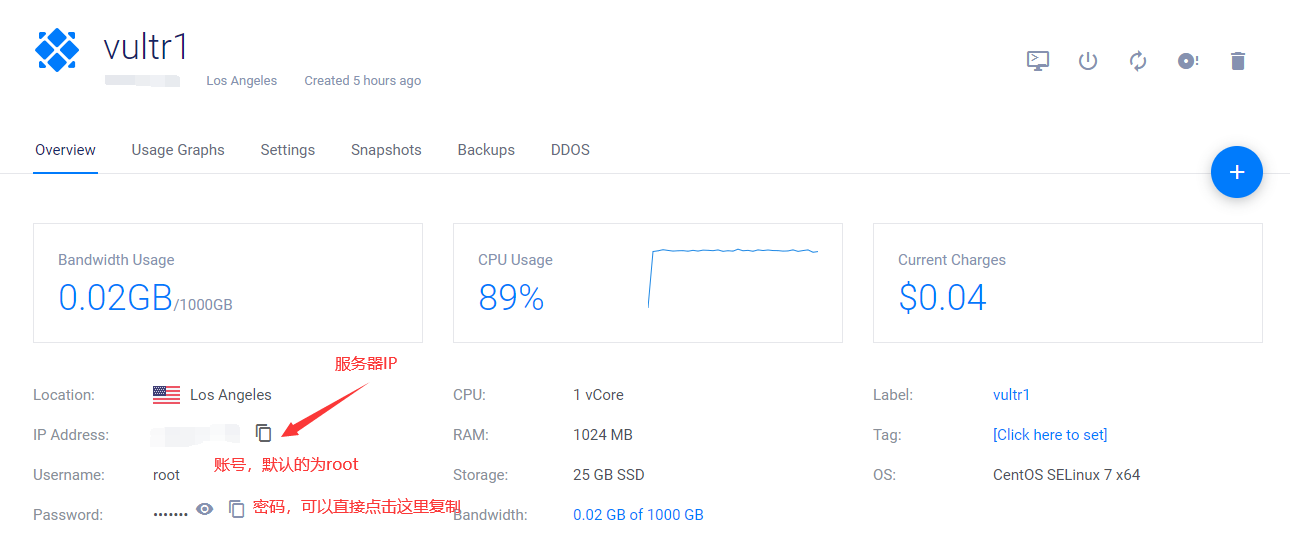The image size is (1290, 555).
Task: Click the vultr1 server title
Action: [x=146, y=47]
